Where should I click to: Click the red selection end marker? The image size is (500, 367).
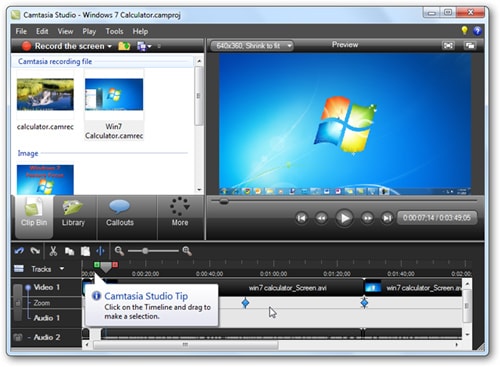point(115,265)
